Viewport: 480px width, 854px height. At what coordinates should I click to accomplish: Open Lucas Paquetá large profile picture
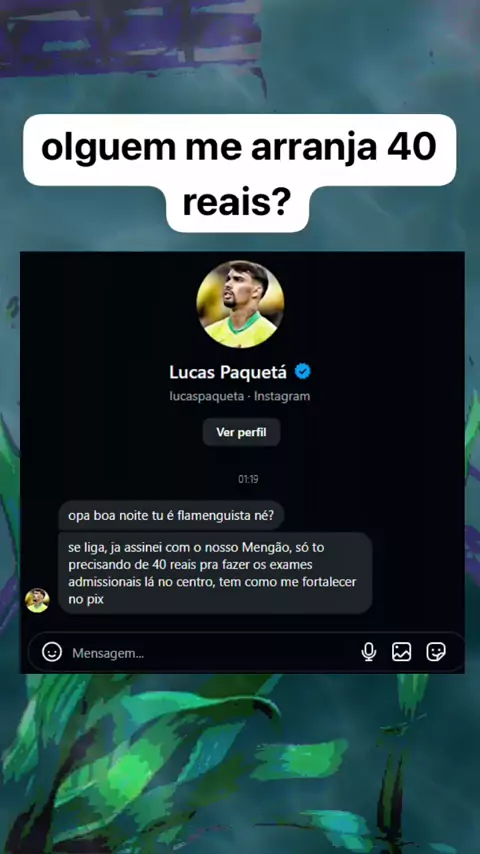point(240,304)
